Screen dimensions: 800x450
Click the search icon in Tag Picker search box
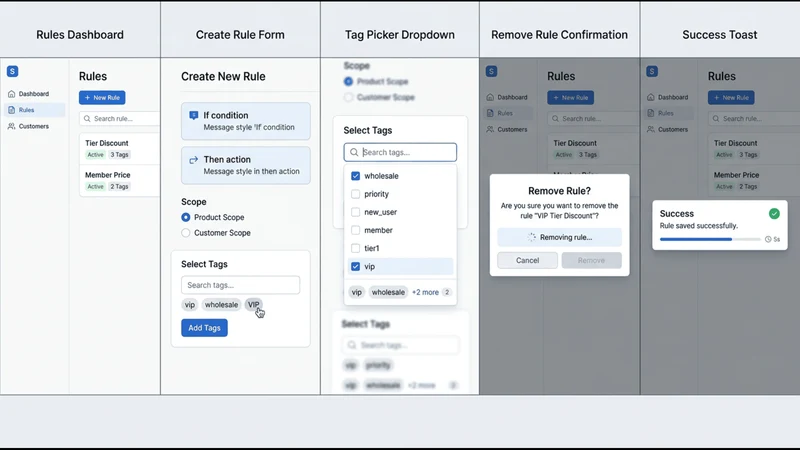point(354,152)
